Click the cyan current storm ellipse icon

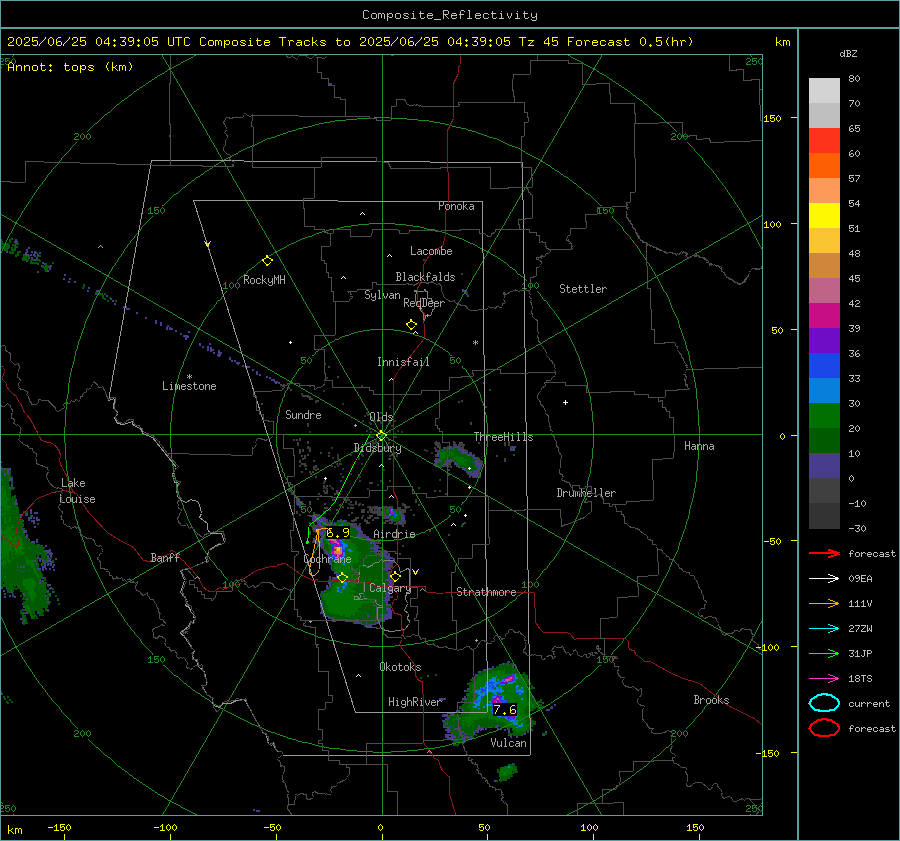pos(824,703)
